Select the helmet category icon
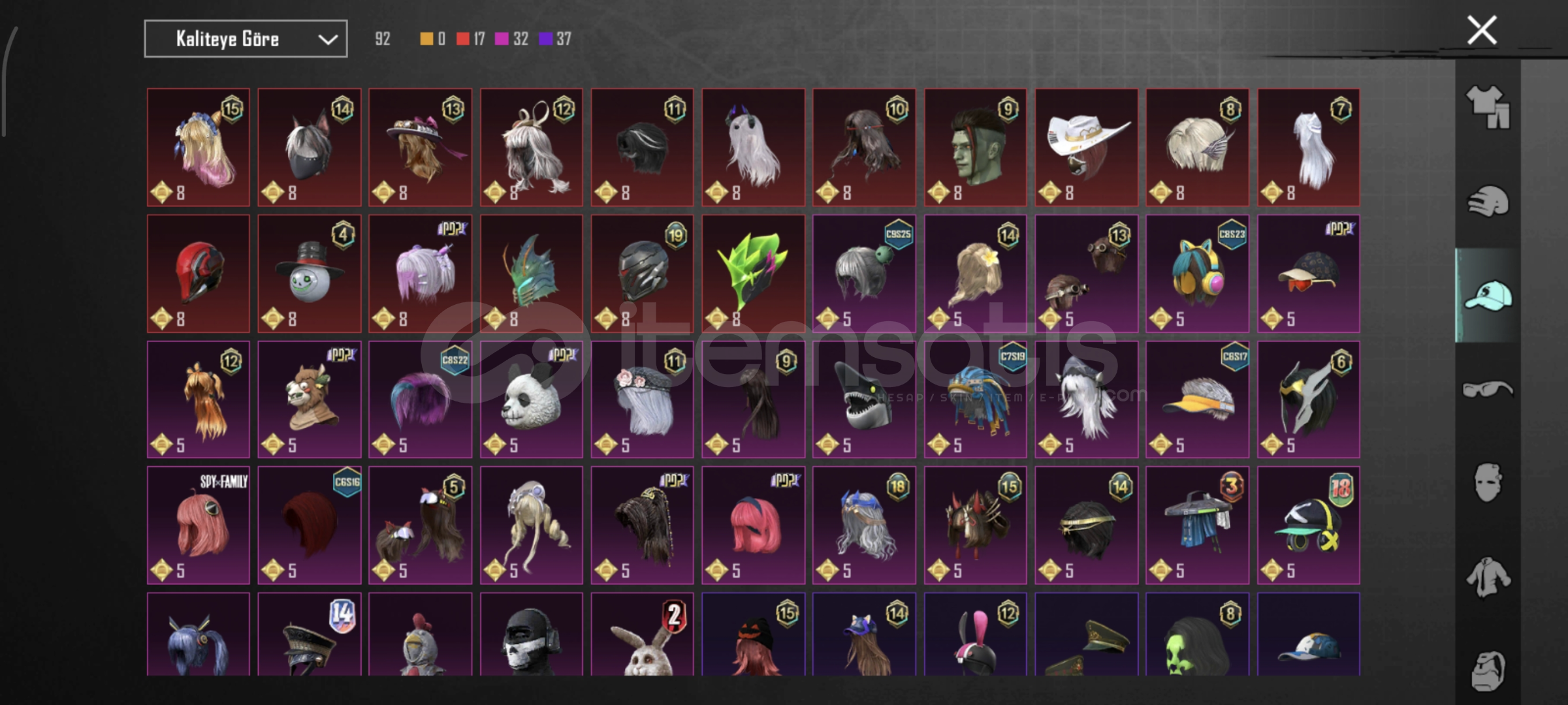This screenshot has height=705, width=1568. point(1488,202)
